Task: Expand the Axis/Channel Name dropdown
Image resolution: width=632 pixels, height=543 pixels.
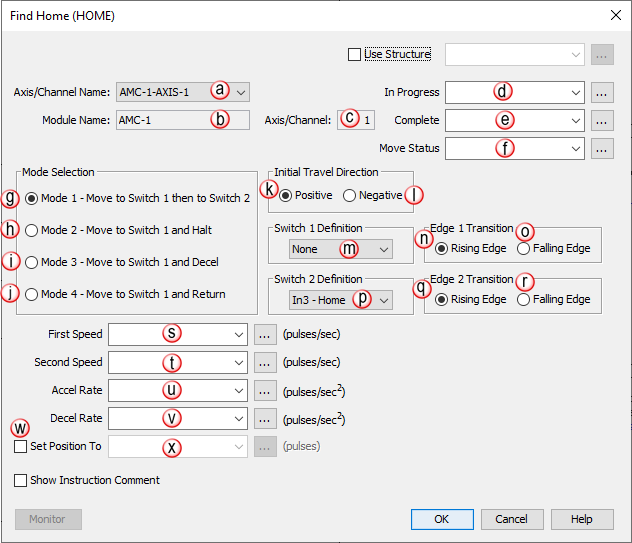Action: (x=241, y=92)
